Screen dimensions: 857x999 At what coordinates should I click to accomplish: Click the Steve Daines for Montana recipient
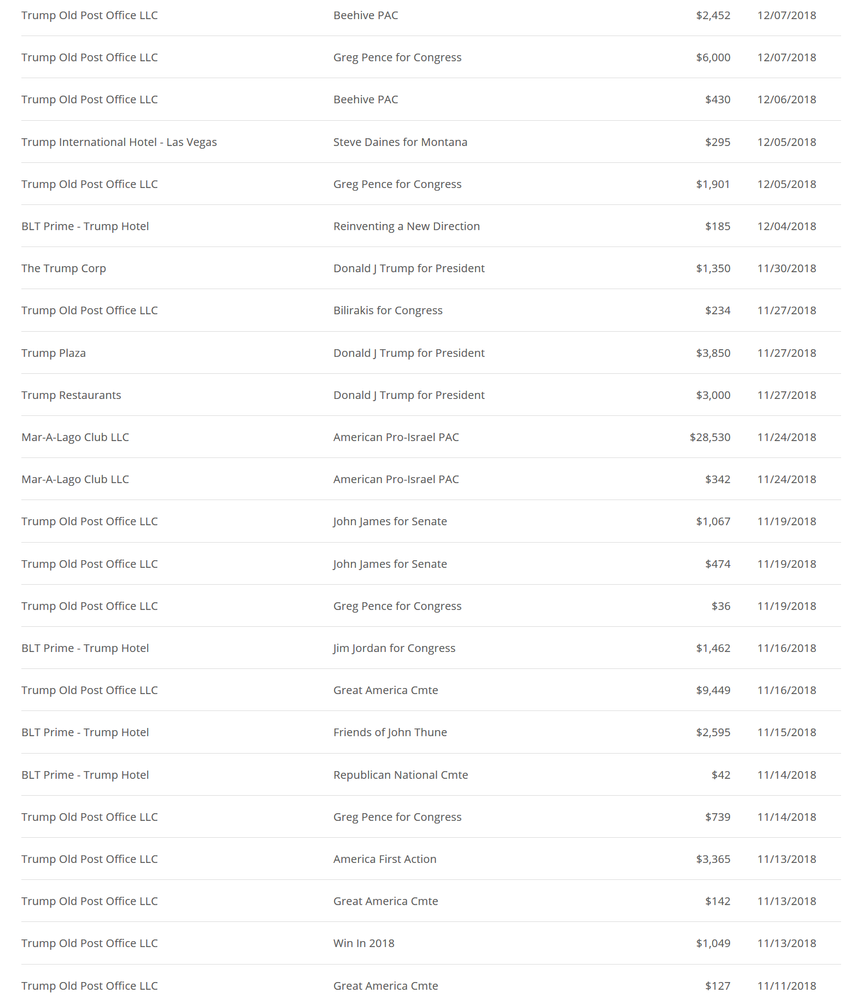[400, 142]
